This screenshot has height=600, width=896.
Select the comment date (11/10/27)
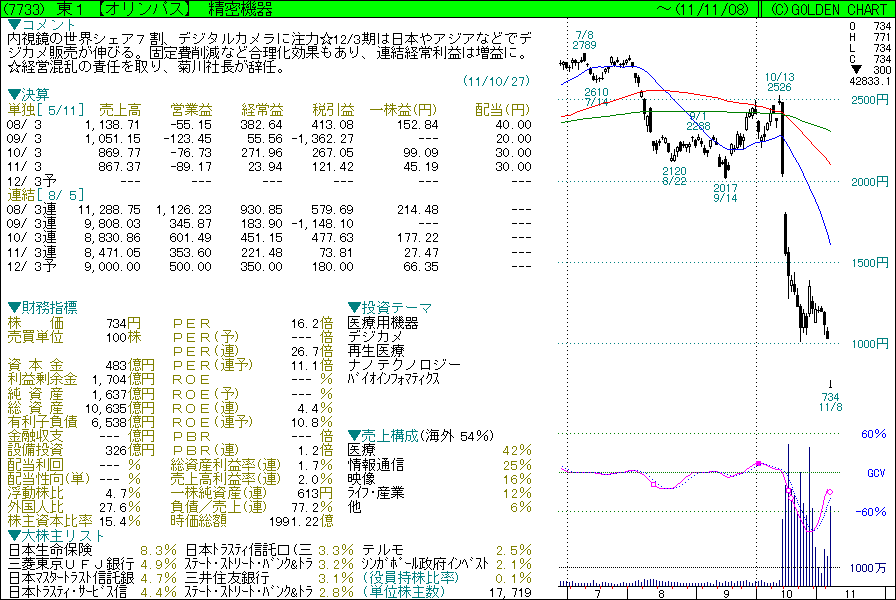pos(496,81)
